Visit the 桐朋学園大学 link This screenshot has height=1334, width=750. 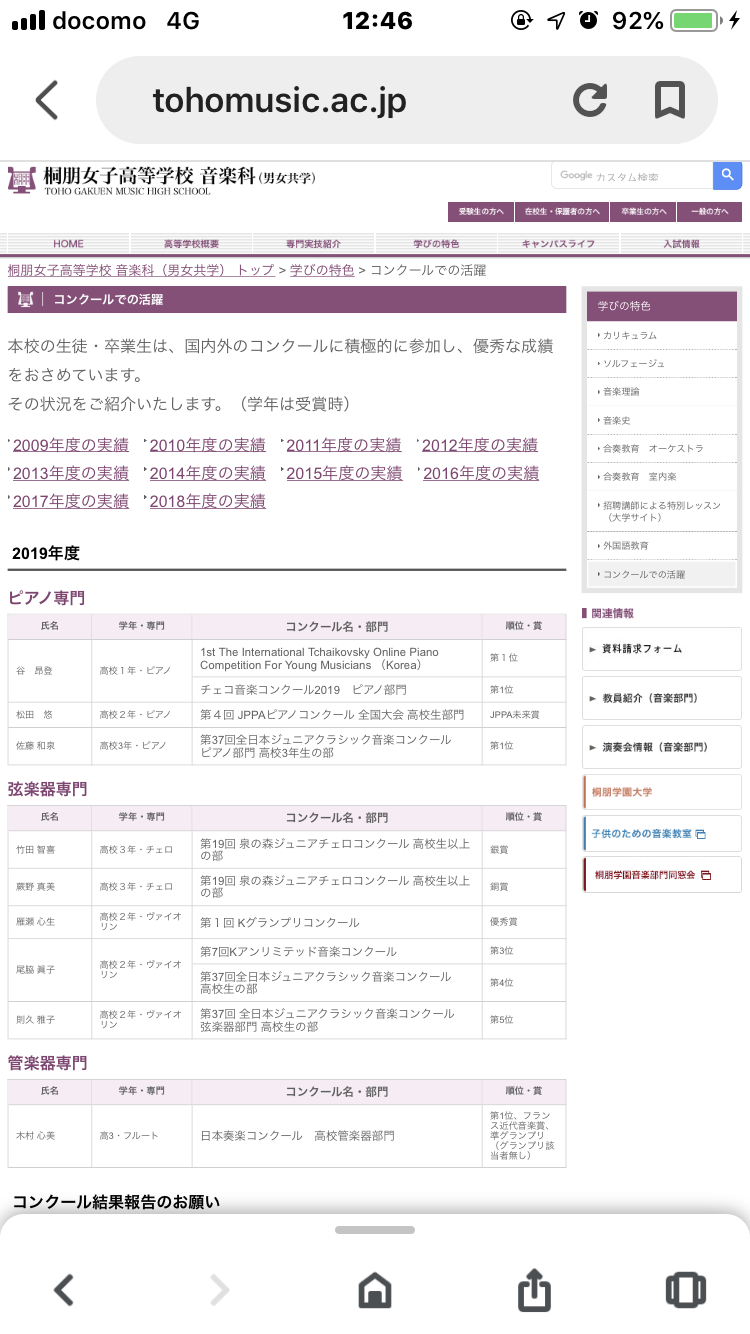(x=662, y=792)
